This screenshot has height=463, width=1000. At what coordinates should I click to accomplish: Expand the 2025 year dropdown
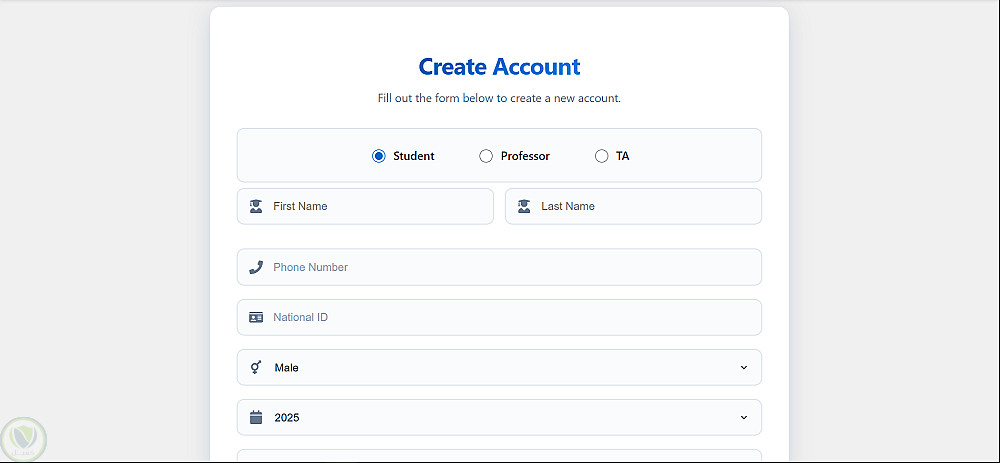coord(499,417)
